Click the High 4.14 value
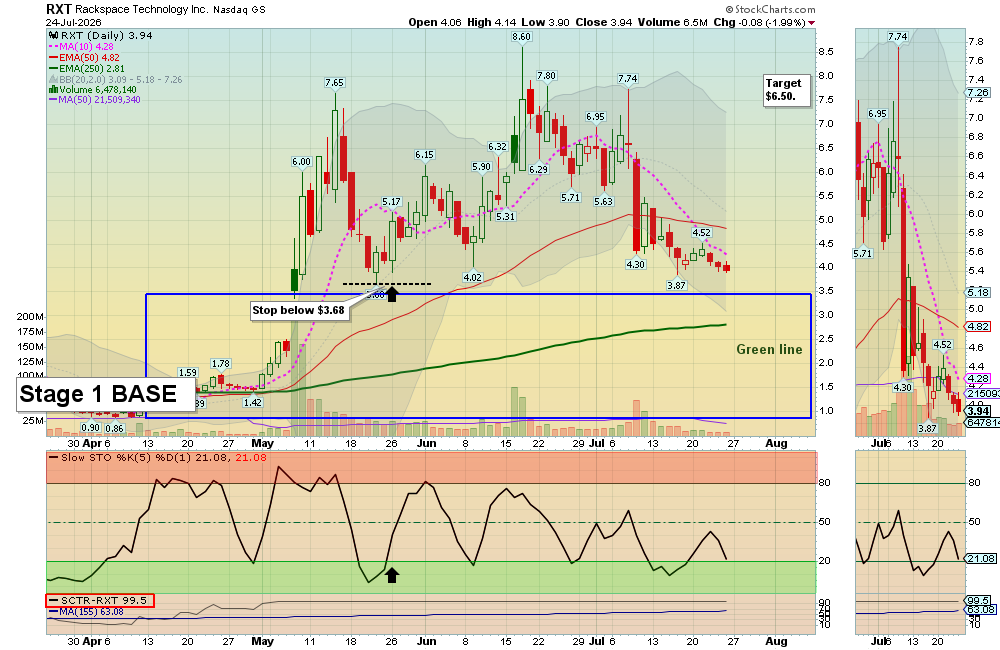This screenshot has width=1000, height=650. pyautogui.click(x=492, y=22)
